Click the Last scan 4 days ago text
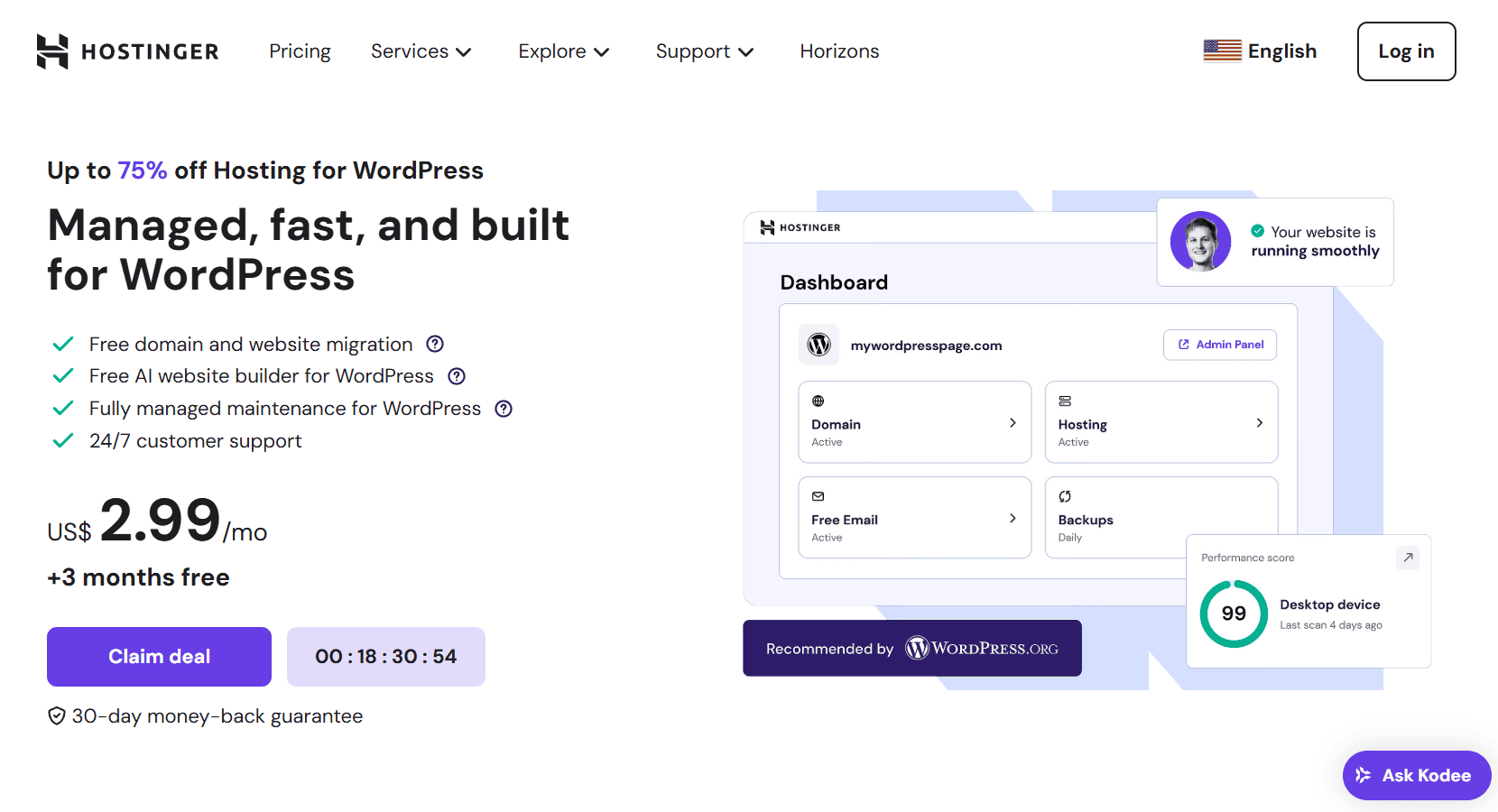Screen dimensions: 1498x812 point(1331,625)
